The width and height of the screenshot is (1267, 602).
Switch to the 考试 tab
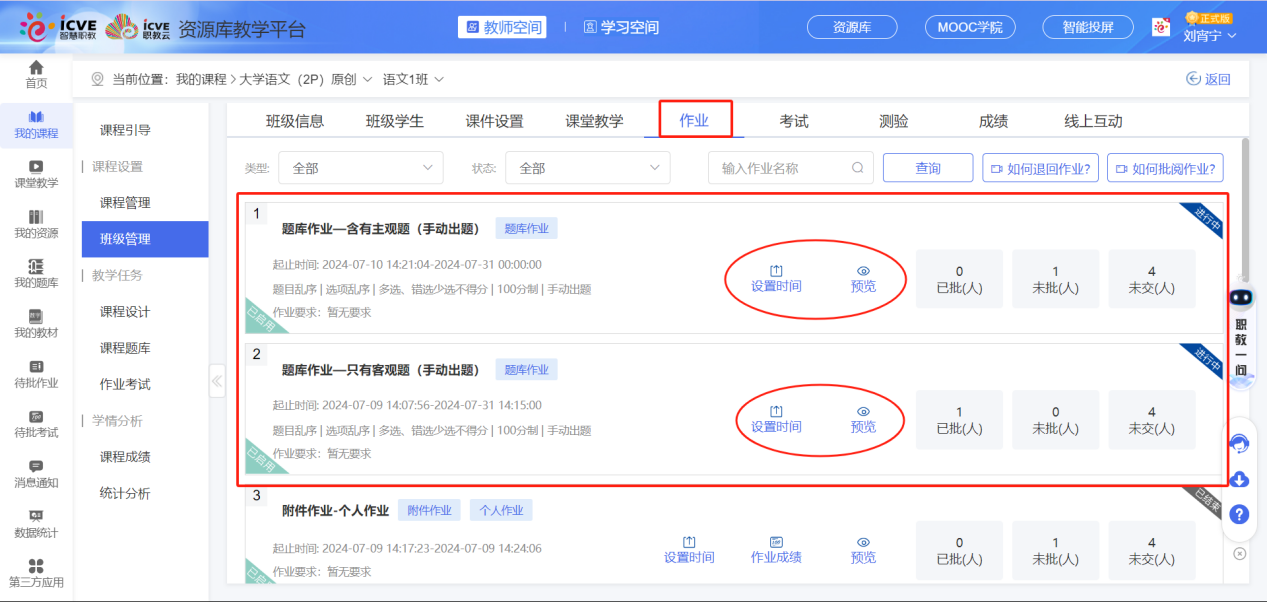(792, 119)
